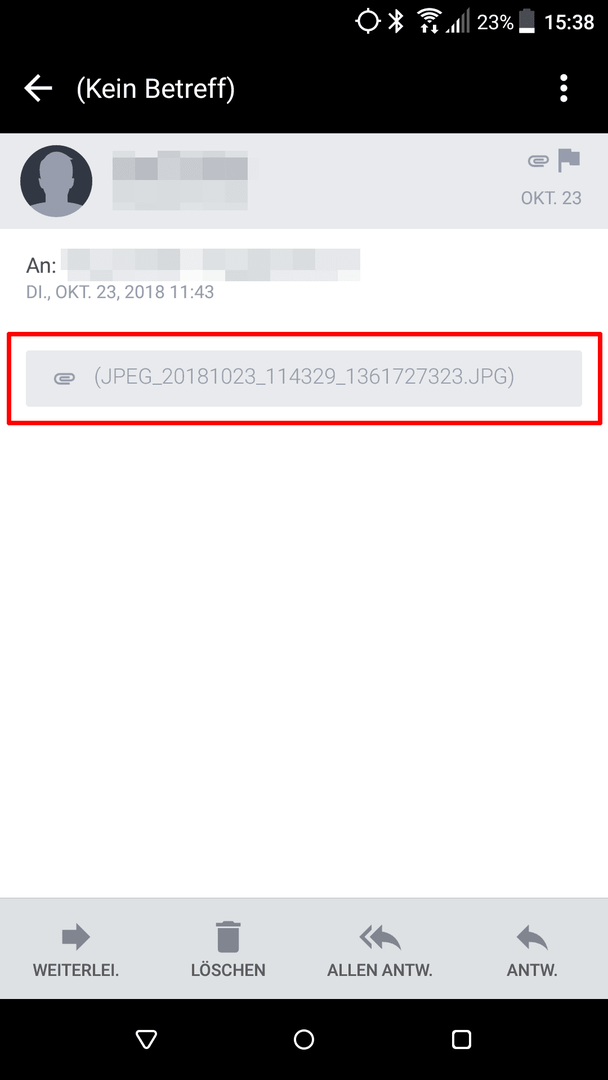Tap the paperclip icon in attachment row

tap(64, 378)
